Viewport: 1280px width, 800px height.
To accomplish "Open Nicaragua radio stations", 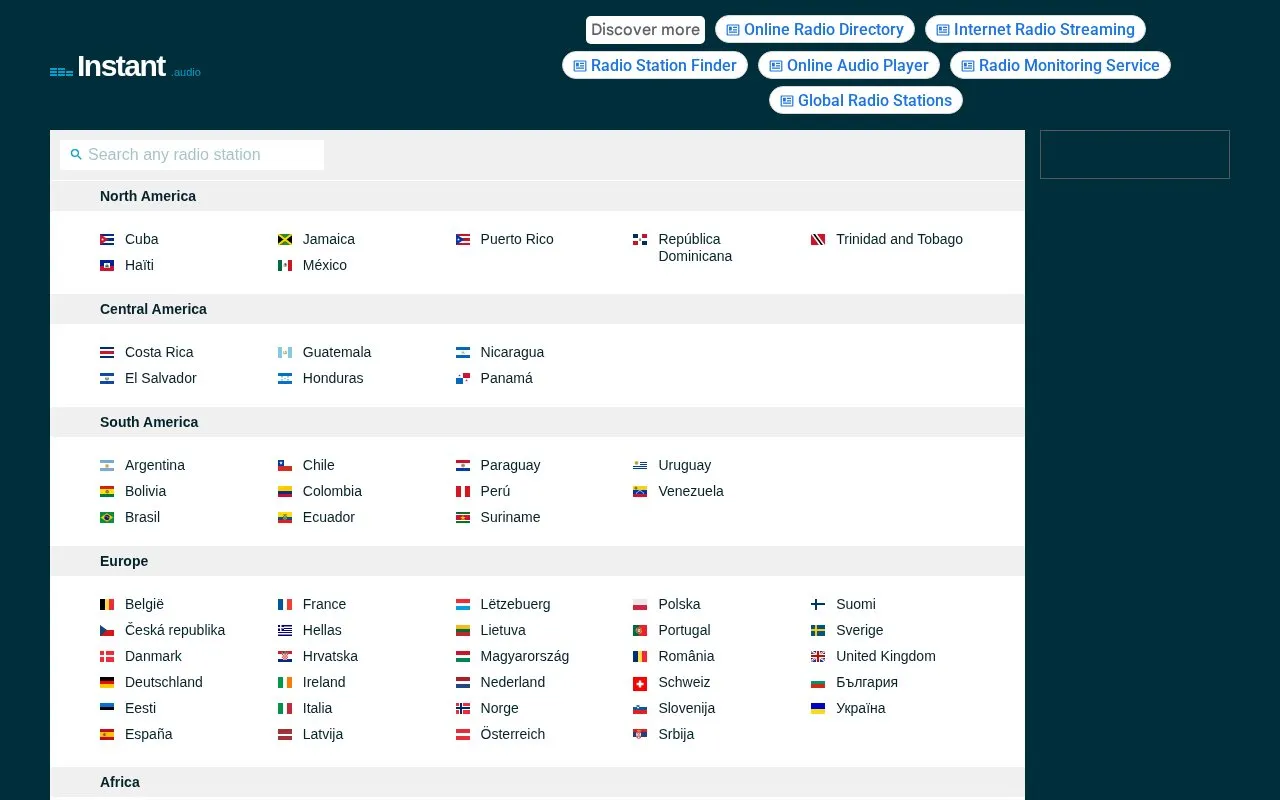I will 512,353.
